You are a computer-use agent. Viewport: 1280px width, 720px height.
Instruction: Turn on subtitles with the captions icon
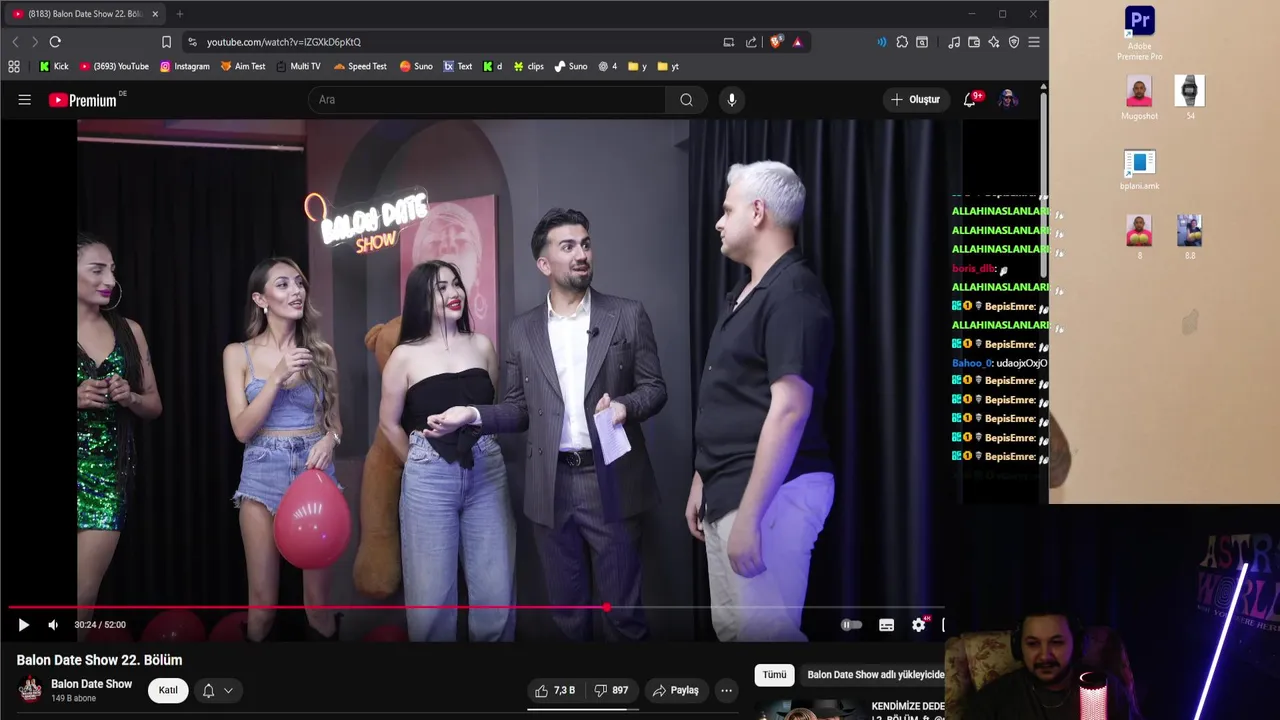coord(886,625)
